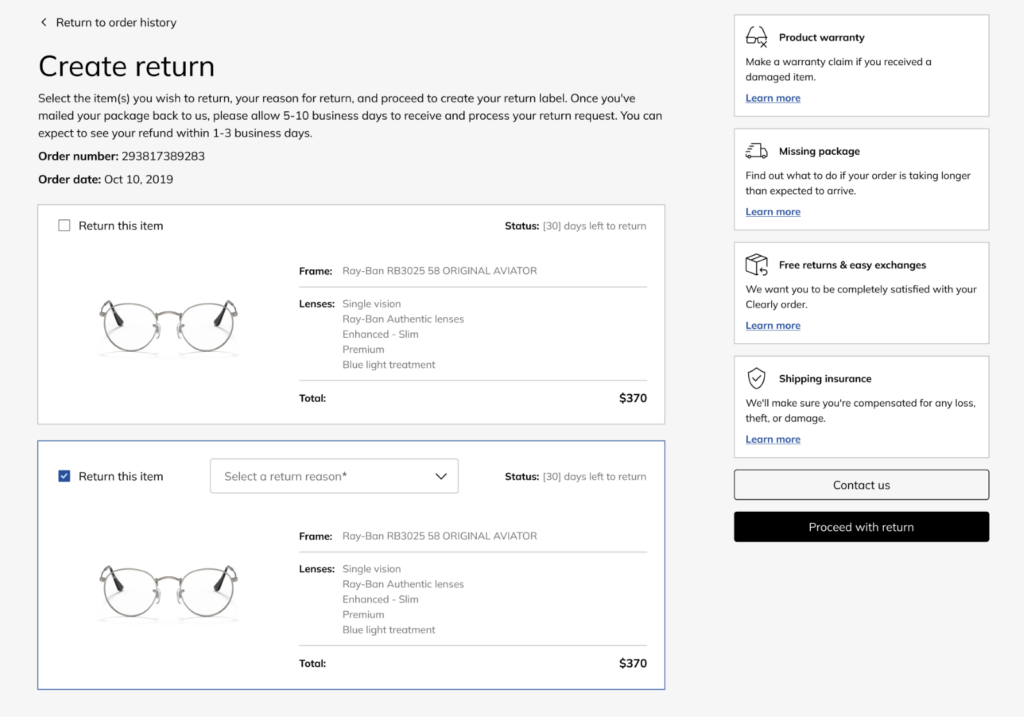This screenshot has width=1024, height=717.
Task: Click the Free returns & easy exchanges heading
Action: [x=852, y=264]
